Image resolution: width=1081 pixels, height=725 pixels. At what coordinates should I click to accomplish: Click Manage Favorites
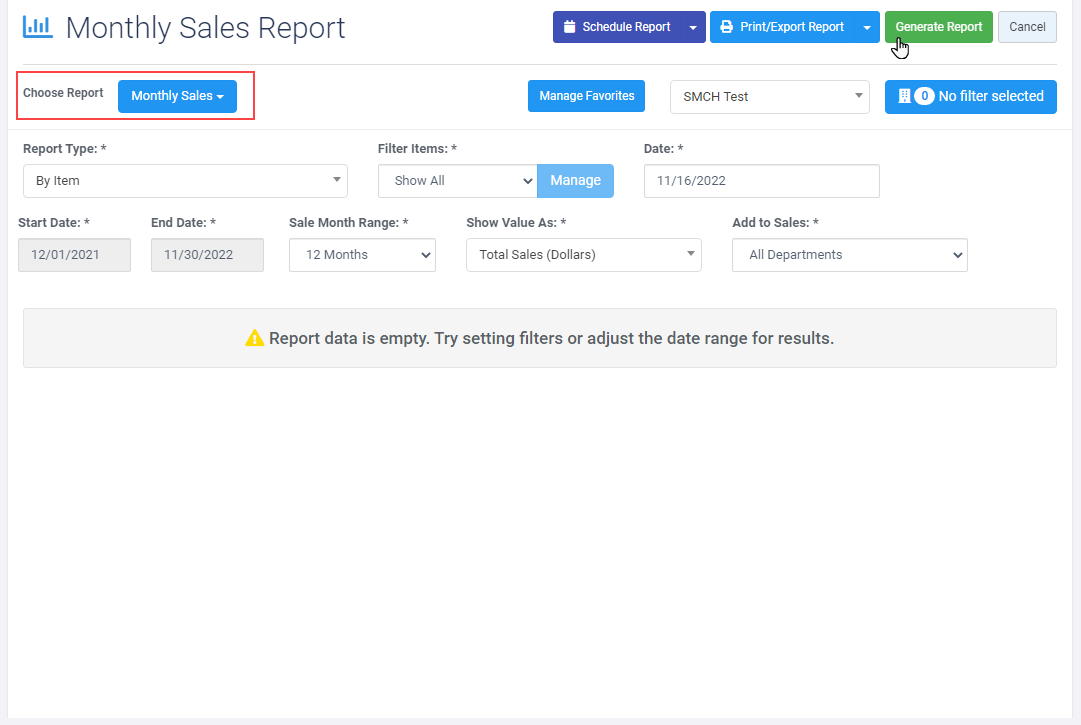pyautogui.click(x=587, y=96)
